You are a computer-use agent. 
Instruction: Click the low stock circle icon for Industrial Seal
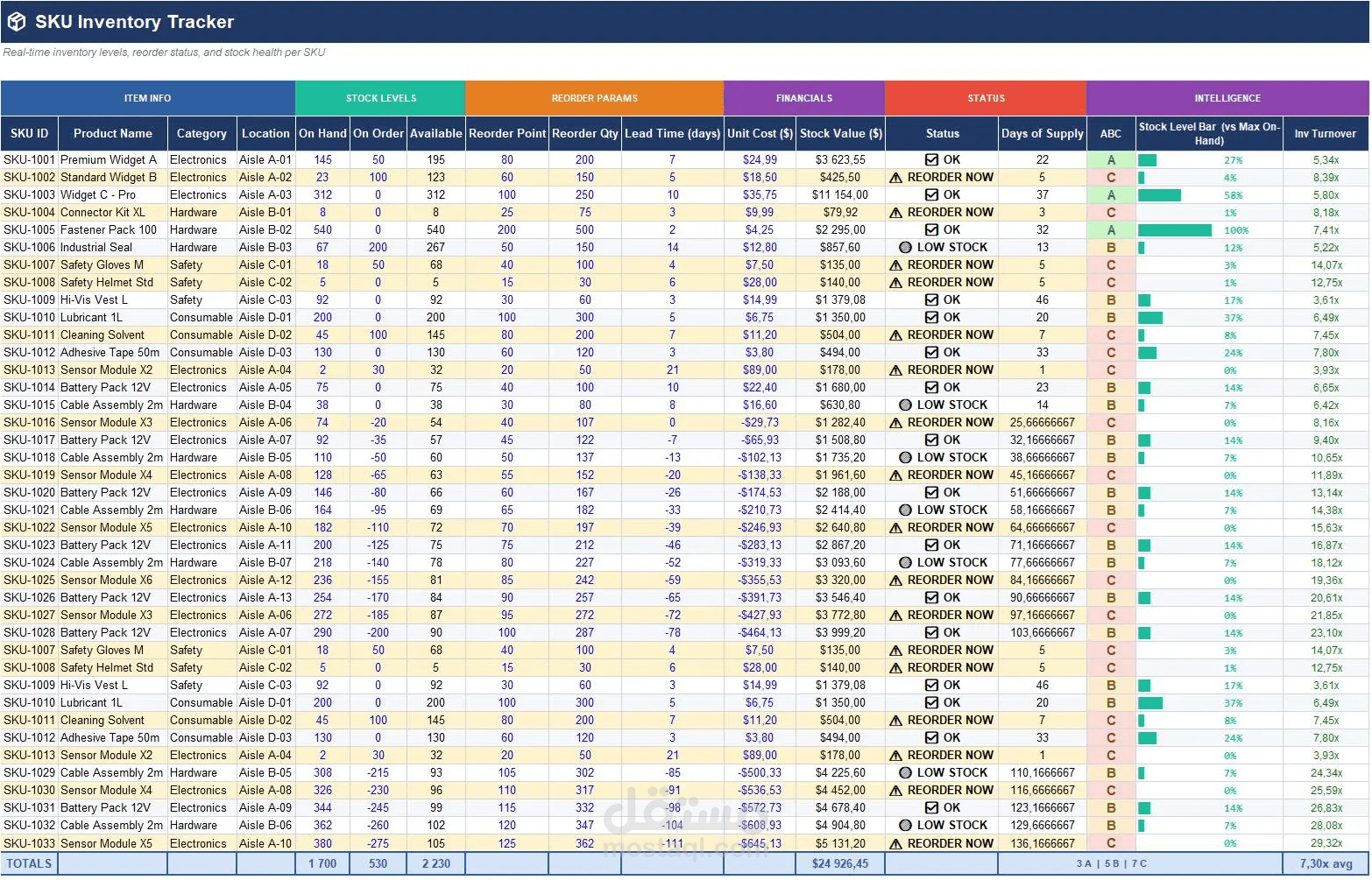coord(906,248)
